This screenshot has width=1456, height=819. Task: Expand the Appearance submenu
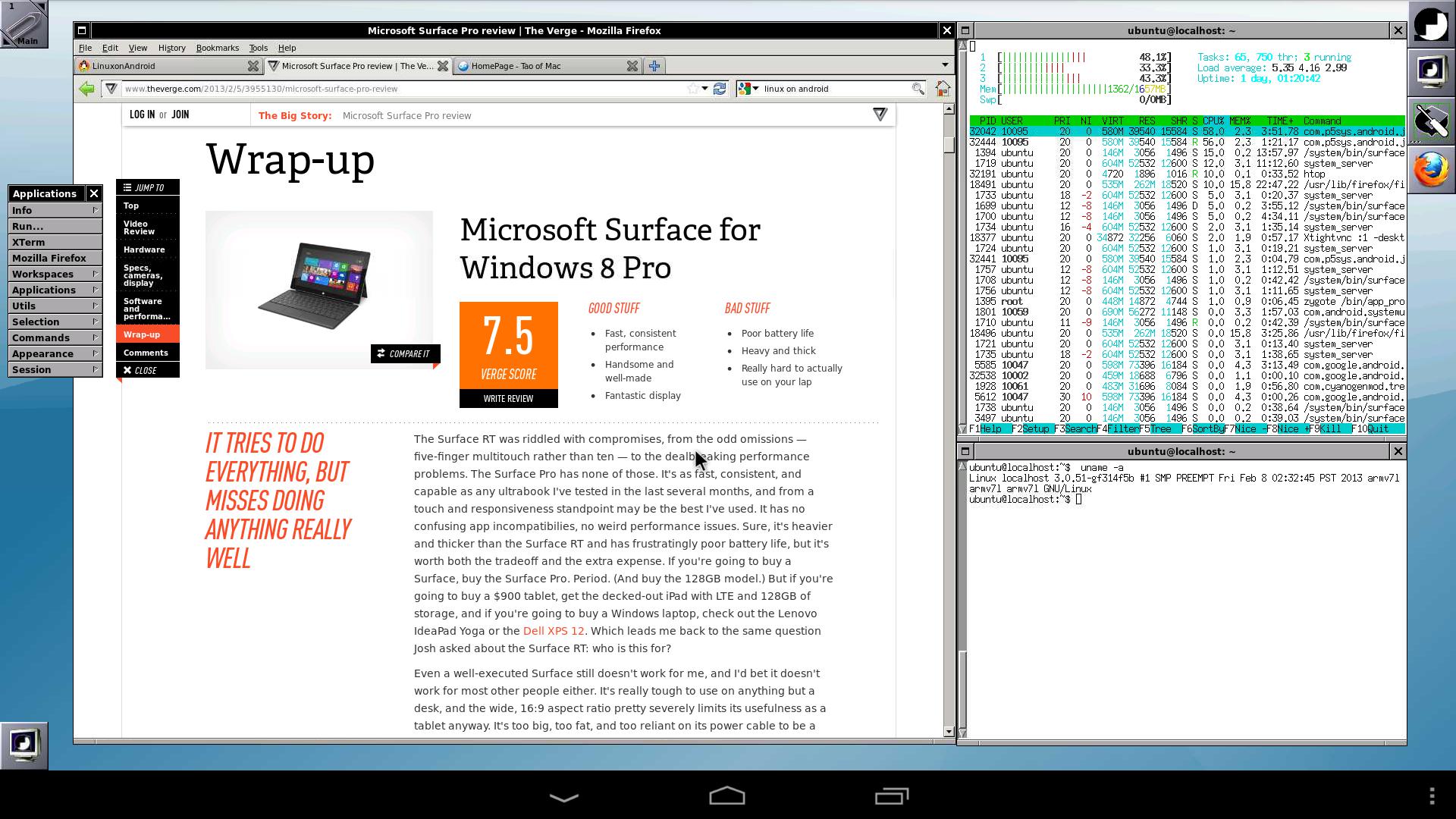pyautogui.click(x=55, y=353)
